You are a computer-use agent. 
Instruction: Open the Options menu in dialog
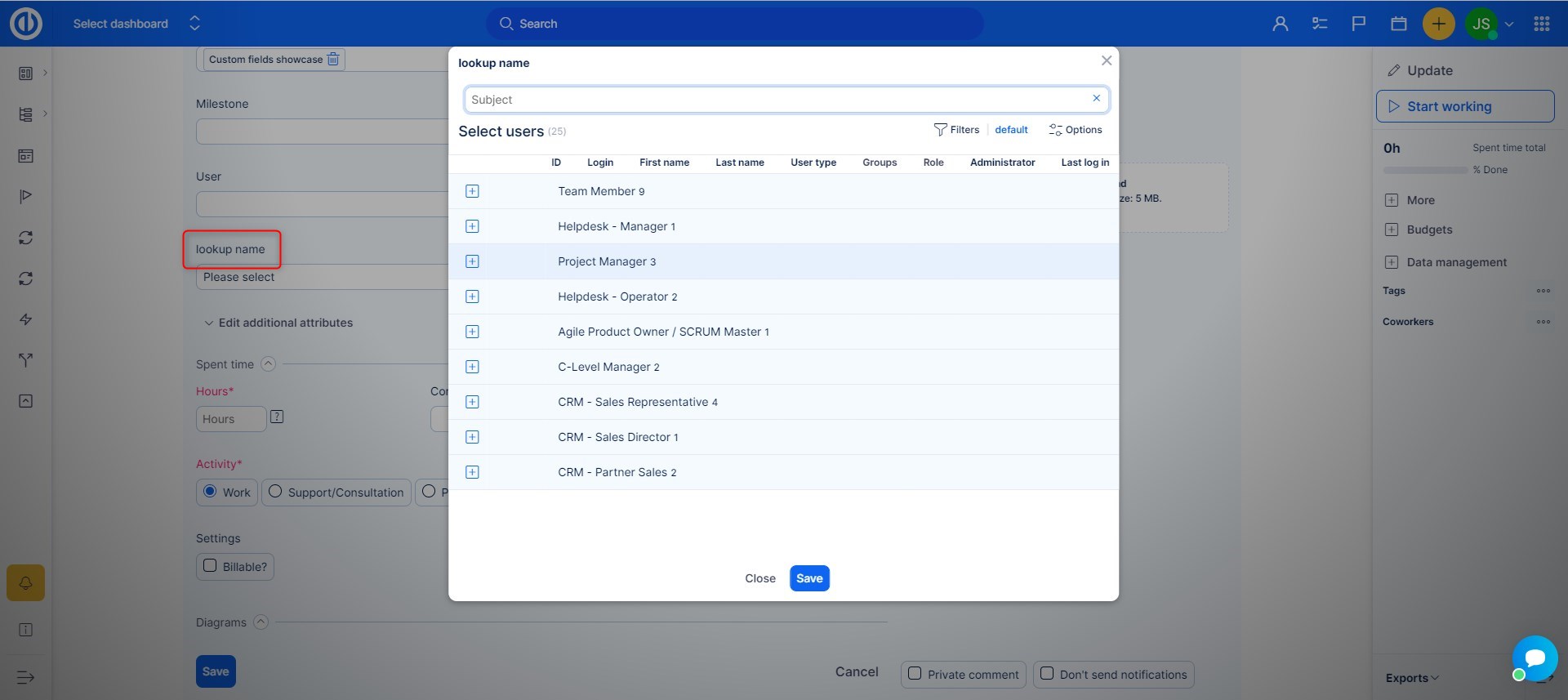tap(1075, 130)
